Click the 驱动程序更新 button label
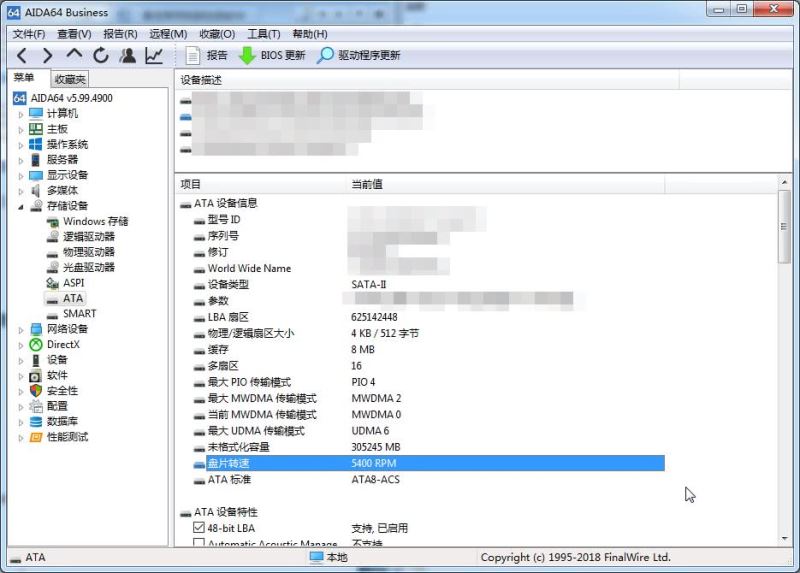Screen dimensions: 800x573 (369, 55)
